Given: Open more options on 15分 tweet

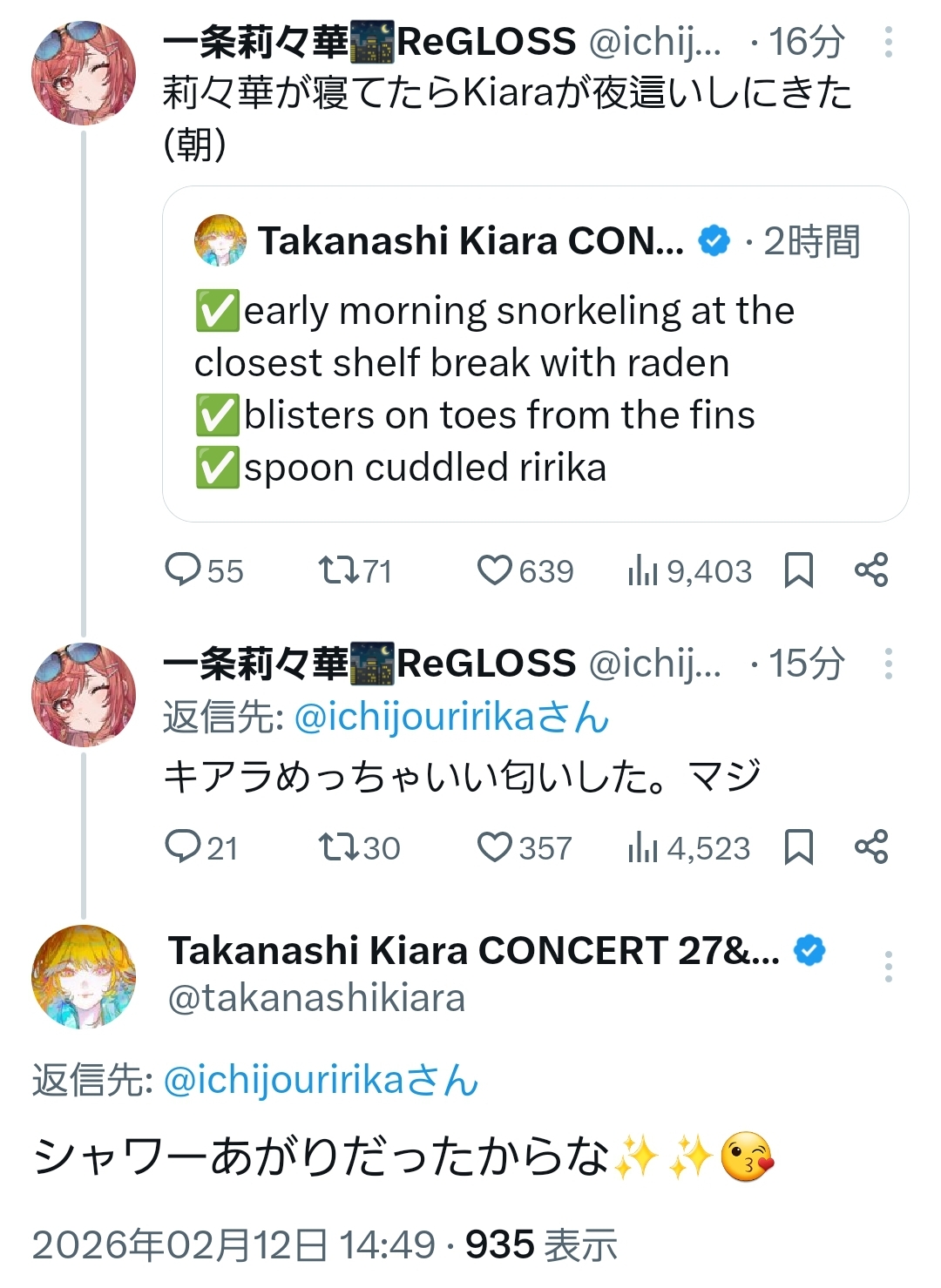Looking at the screenshot, I should pyautogui.click(x=888, y=664).
